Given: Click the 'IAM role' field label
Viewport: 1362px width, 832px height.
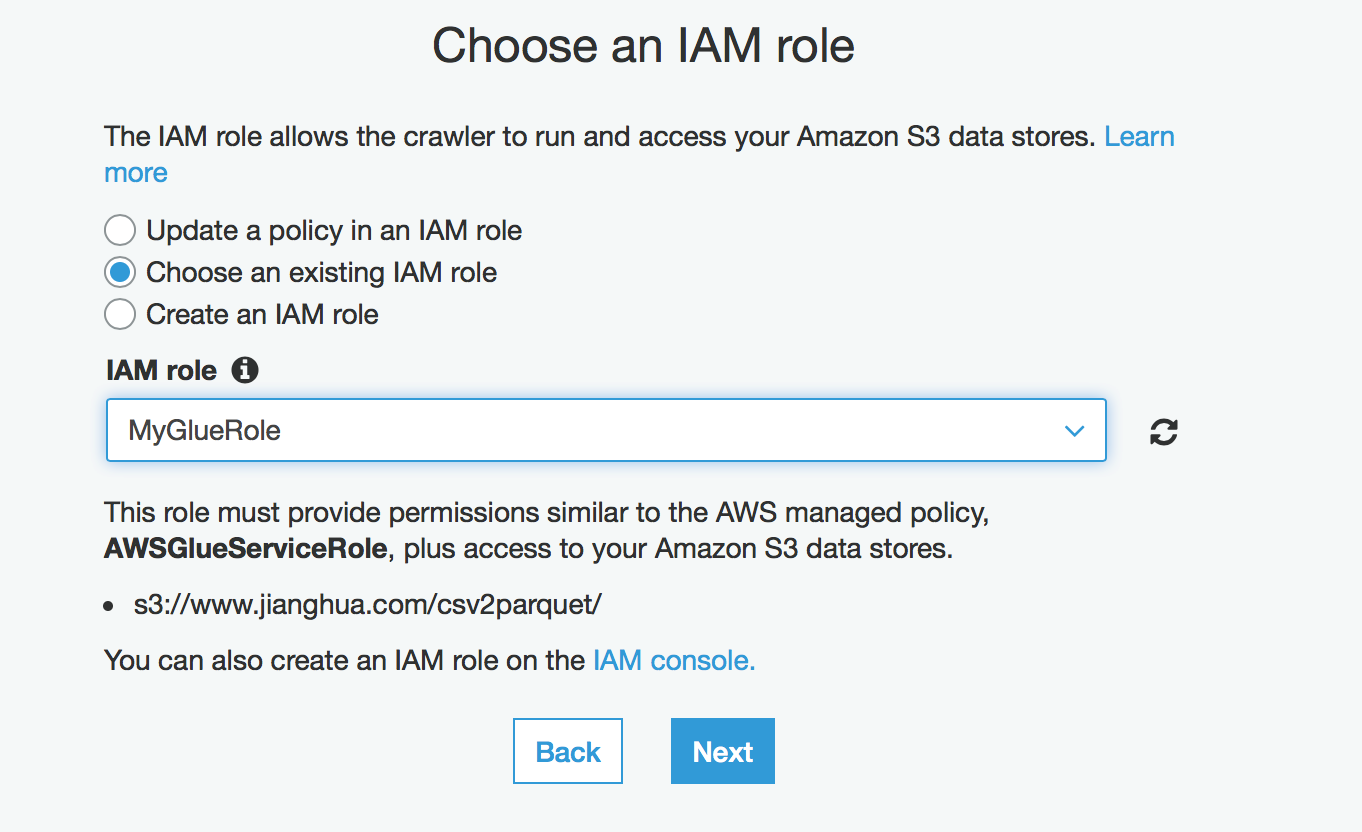Looking at the screenshot, I should click(x=161, y=371).
